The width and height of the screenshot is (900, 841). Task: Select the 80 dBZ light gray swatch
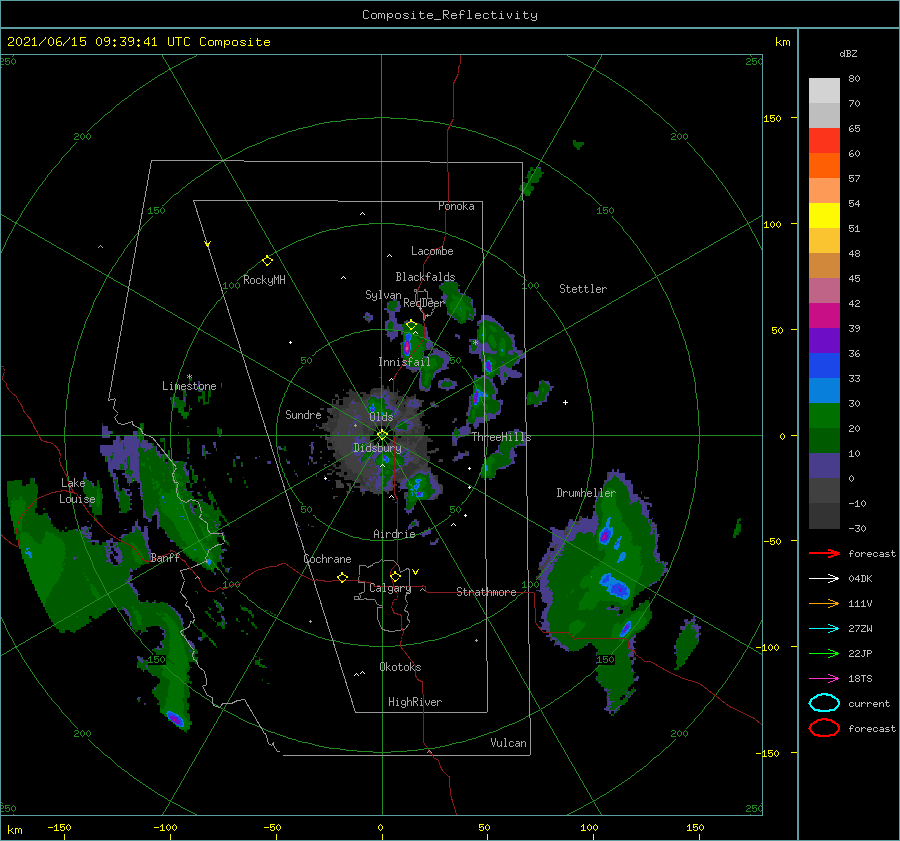click(824, 90)
